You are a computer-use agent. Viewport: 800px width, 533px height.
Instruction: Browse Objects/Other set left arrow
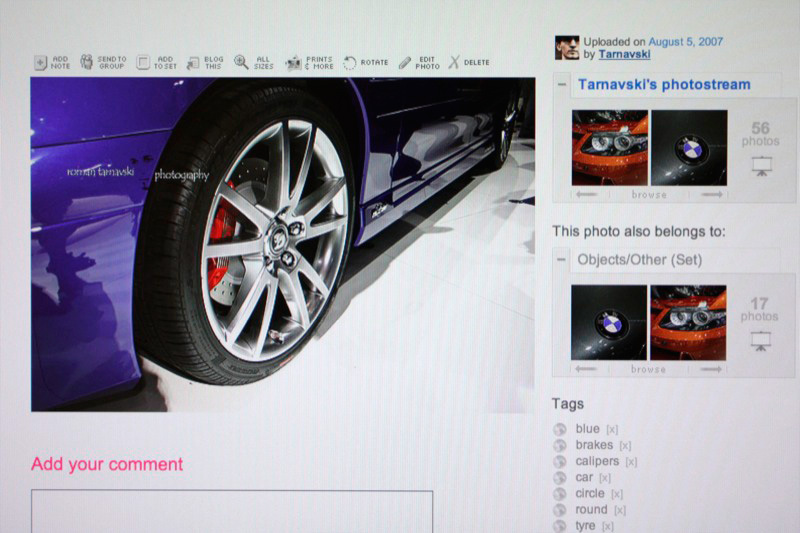[x=585, y=369]
